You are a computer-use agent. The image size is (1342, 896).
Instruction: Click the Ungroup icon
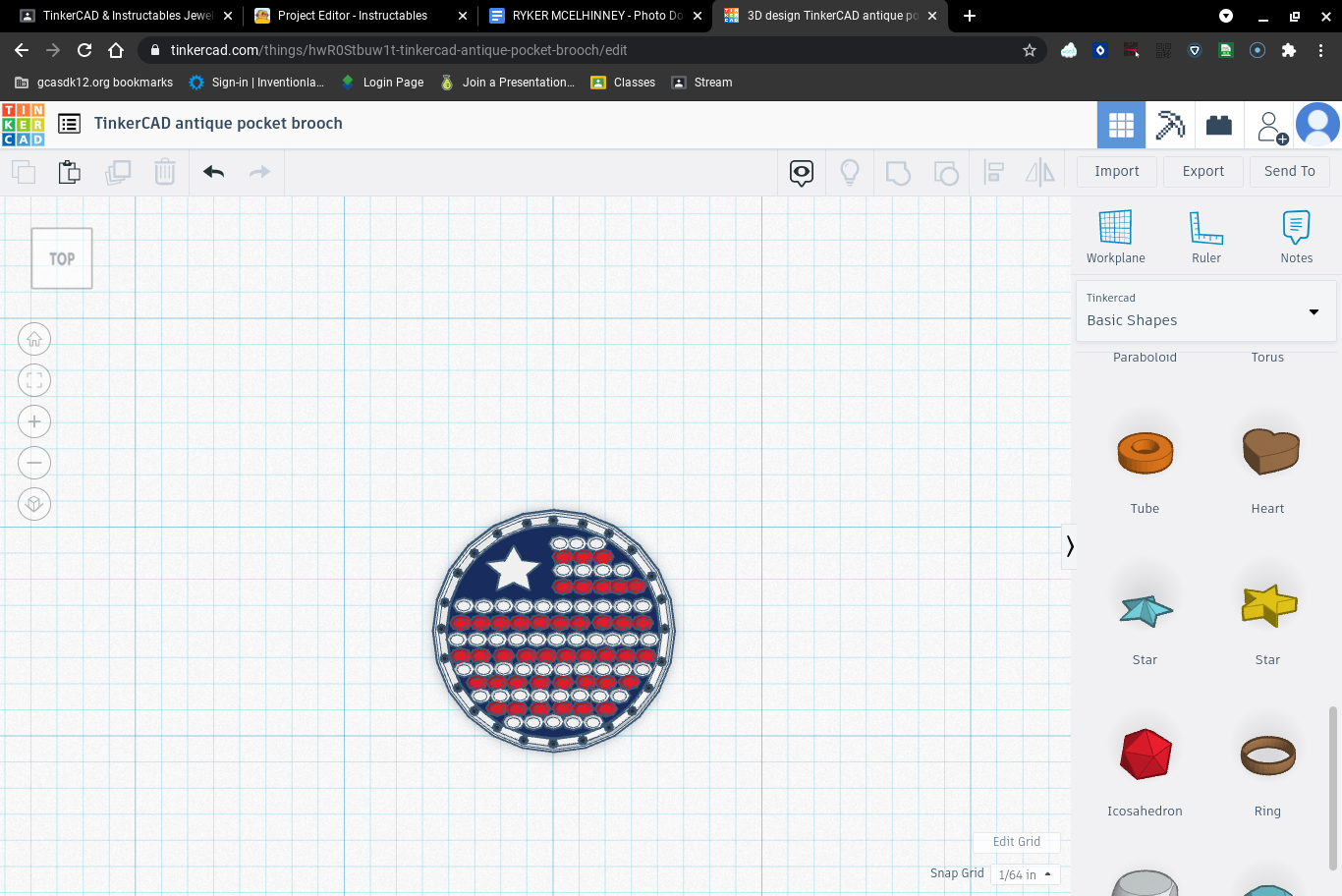[946, 171]
